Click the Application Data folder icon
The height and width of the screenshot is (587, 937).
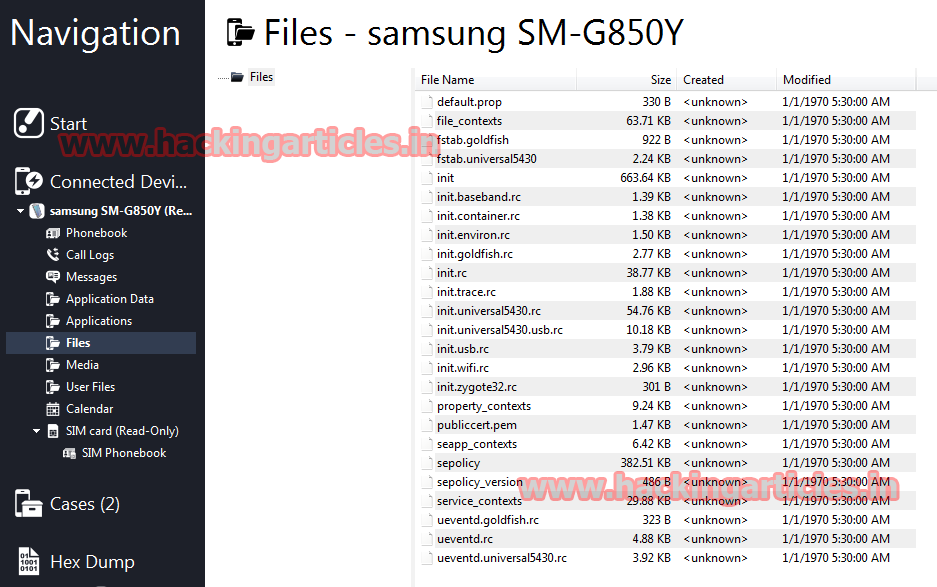tap(53, 299)
